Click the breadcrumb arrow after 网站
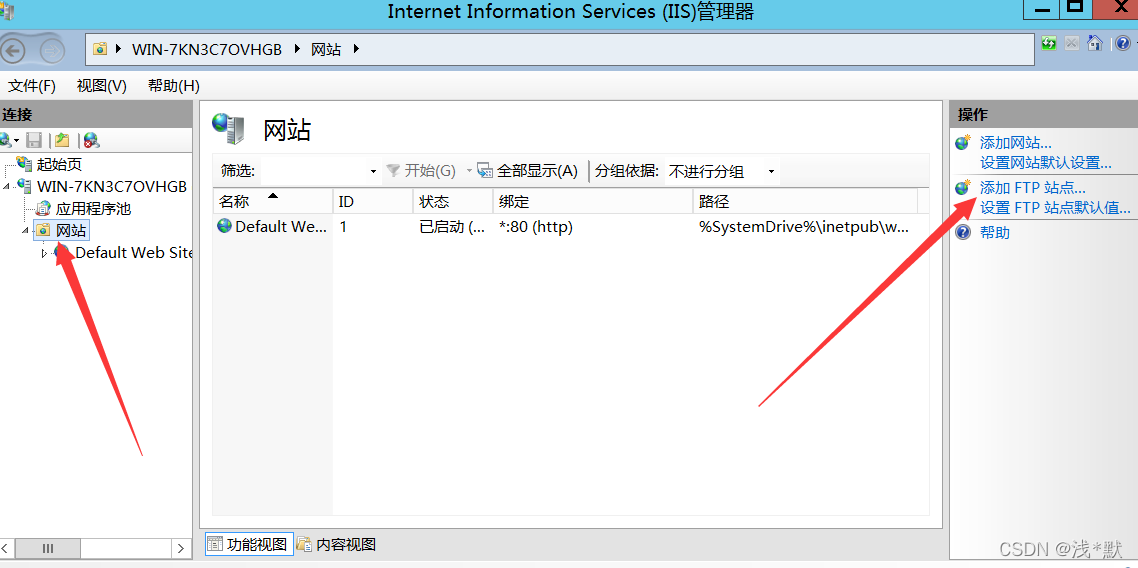 point(356,49)
